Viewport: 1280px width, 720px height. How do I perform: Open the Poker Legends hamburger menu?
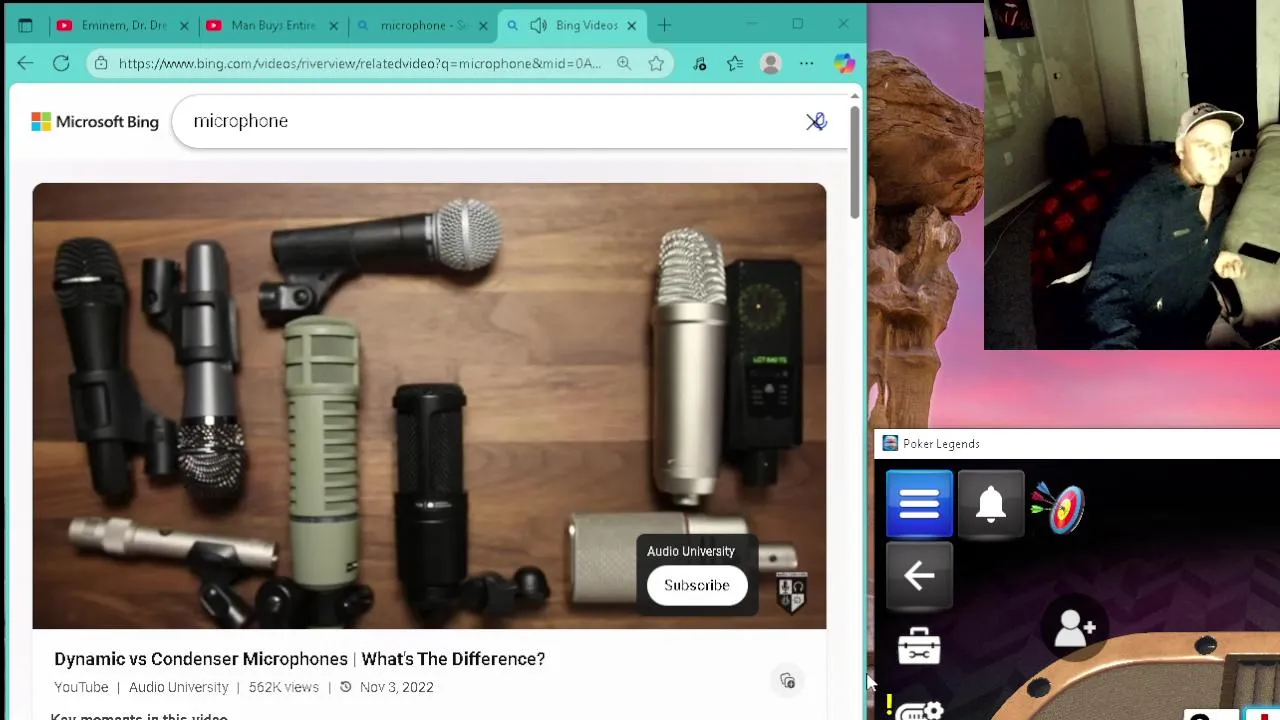tap(919, 504)
